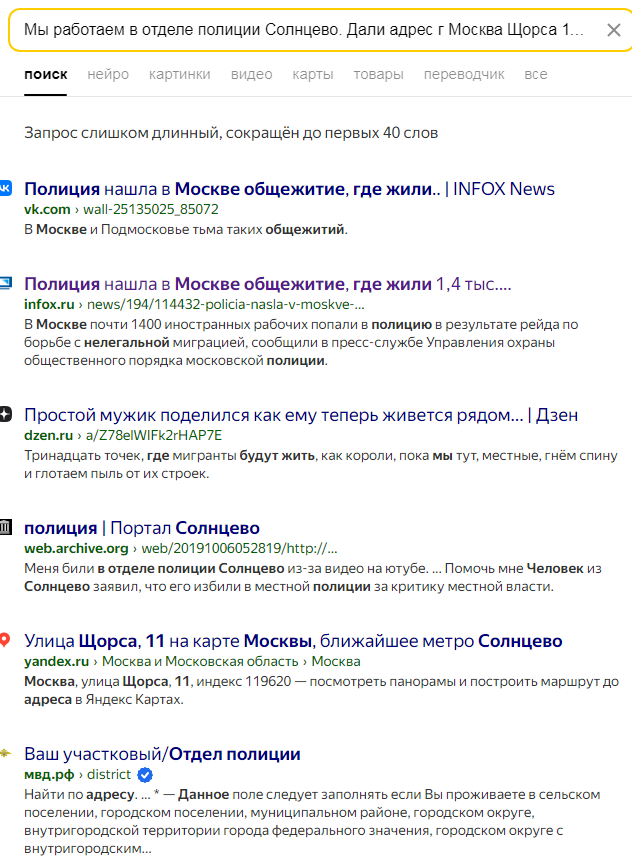Click the VK favicon beside the INFOX News result
The height and width of the screenshot is (856, 632).
tap(5, 188)
